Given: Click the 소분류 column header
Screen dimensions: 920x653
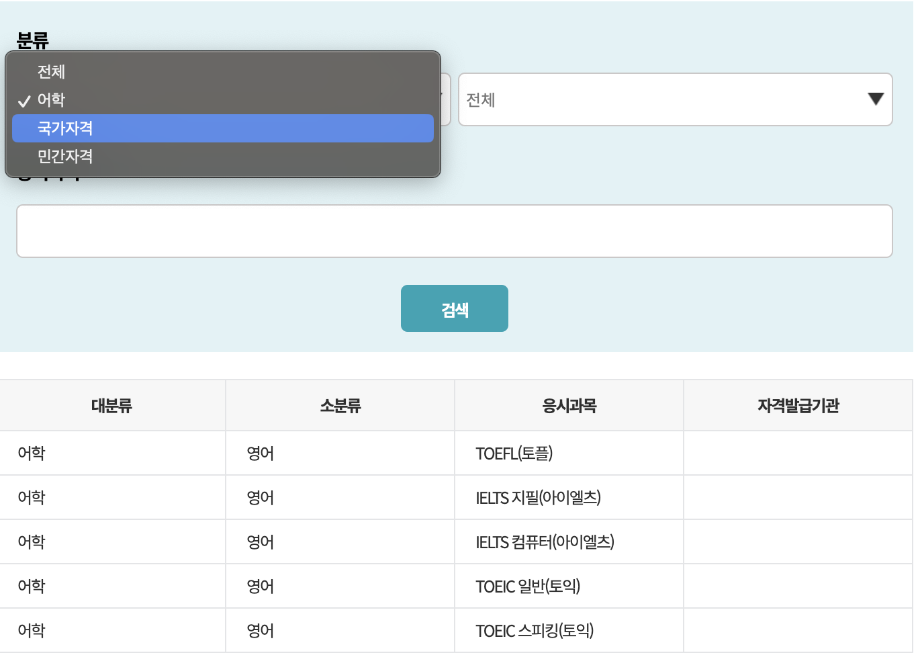Looking at the screenshot, I should pos(340,406).
